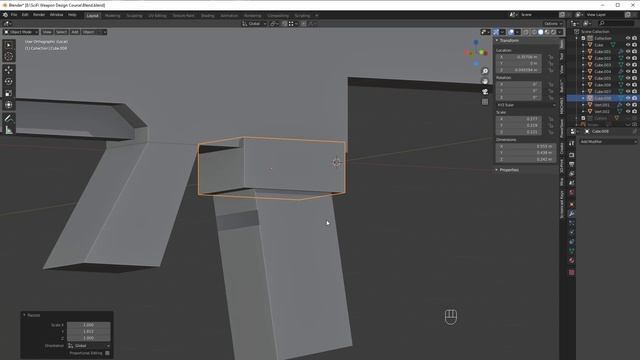
Task: Open the View Layer properties tab icon
Action: [x=572, y=174]
